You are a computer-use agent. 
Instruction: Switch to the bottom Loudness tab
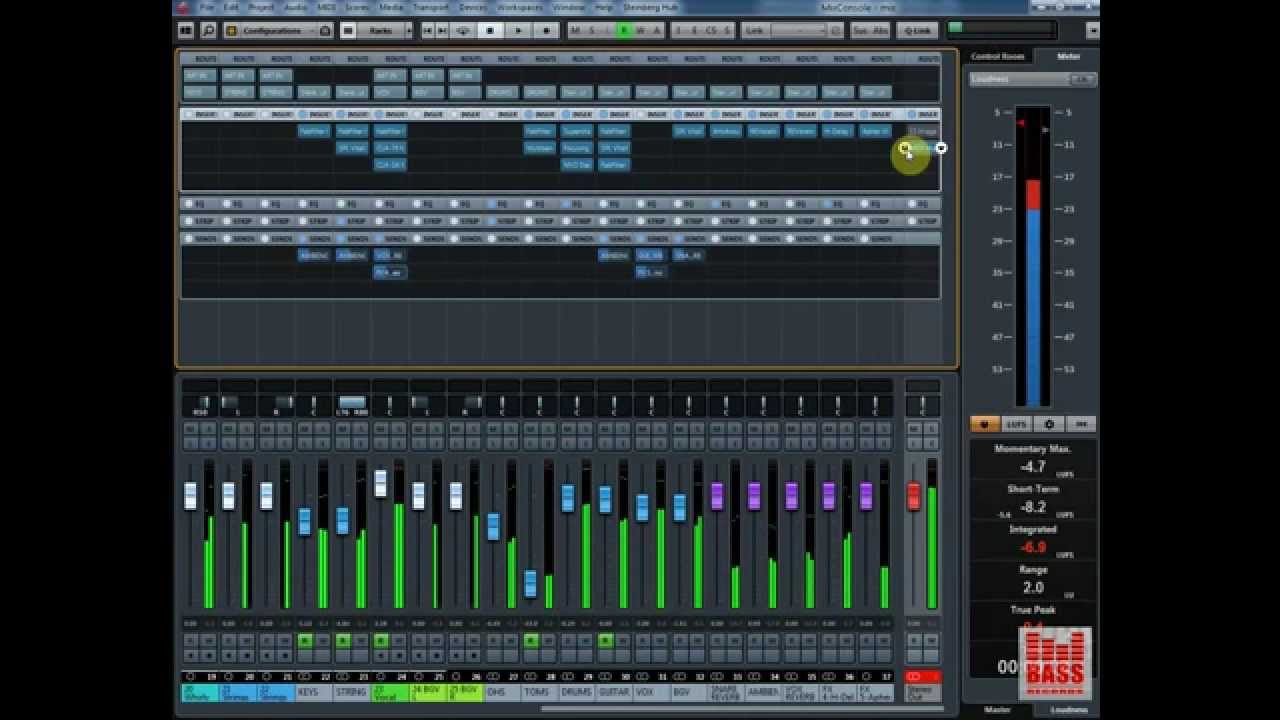pyautogui.click(x=1068, y=710)
